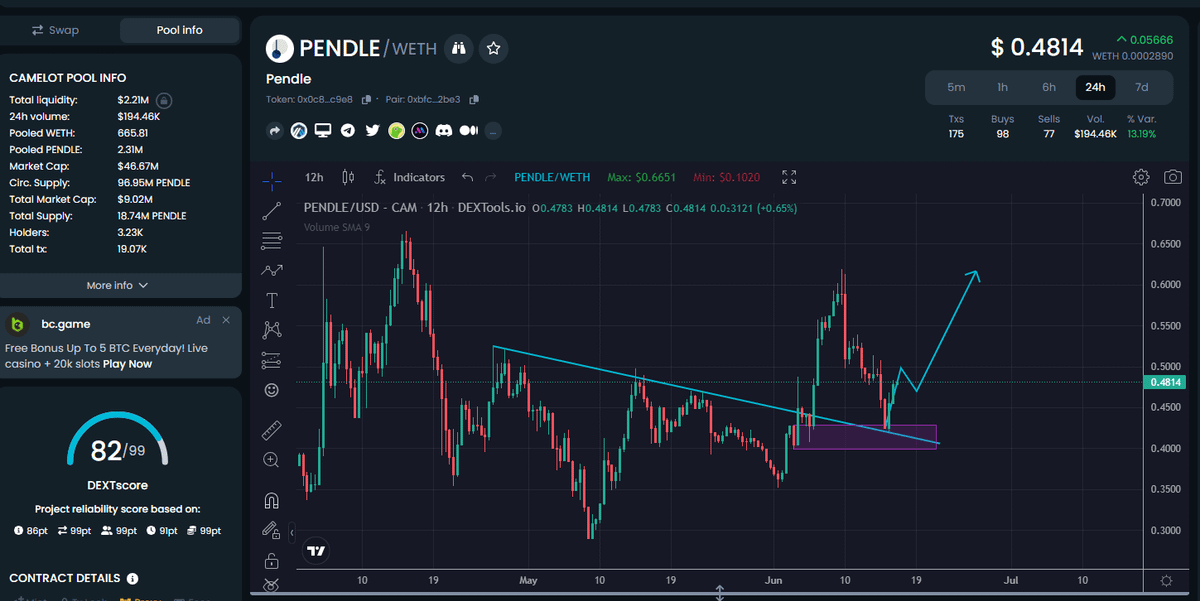Image resolution: width=1200 pixels, height=601 pixels.
Task: Toggle stay in drawing mode
Action: (271, 531)
